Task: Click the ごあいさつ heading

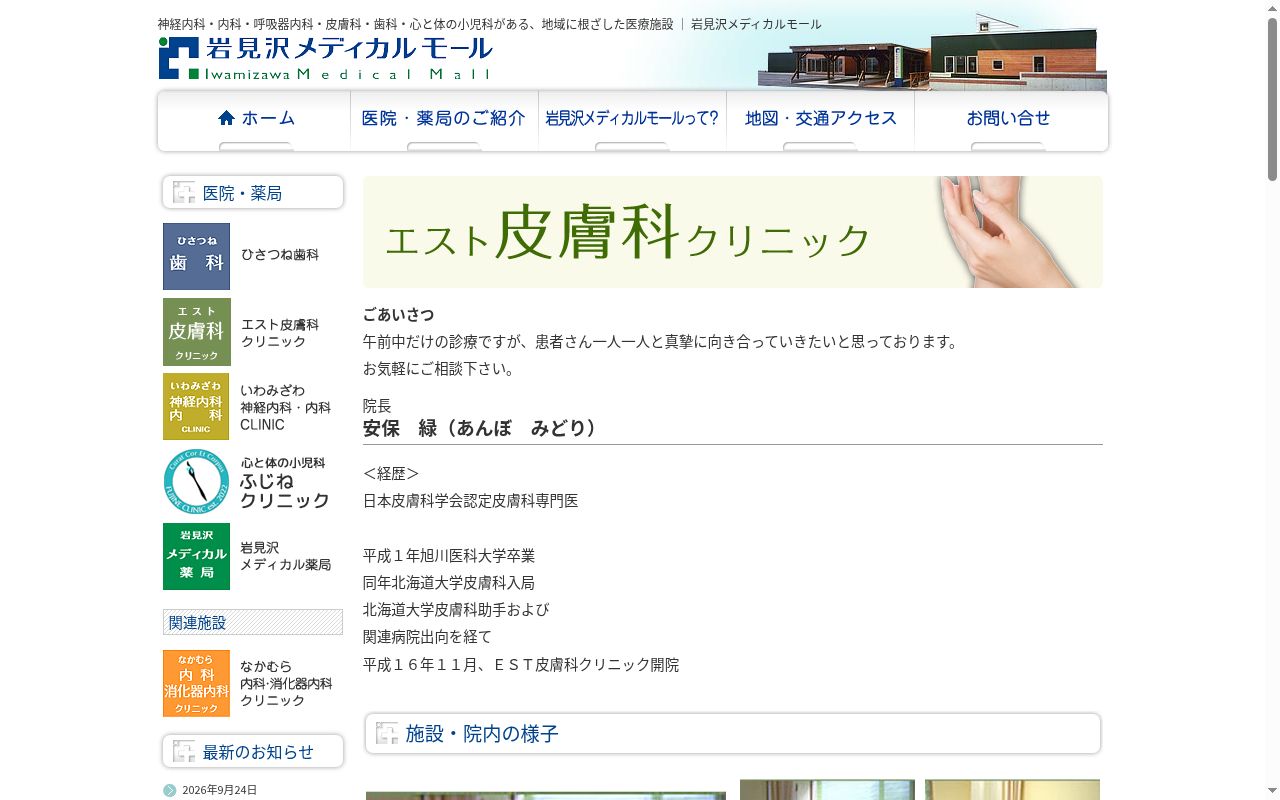Action: [x=398, y=315]
